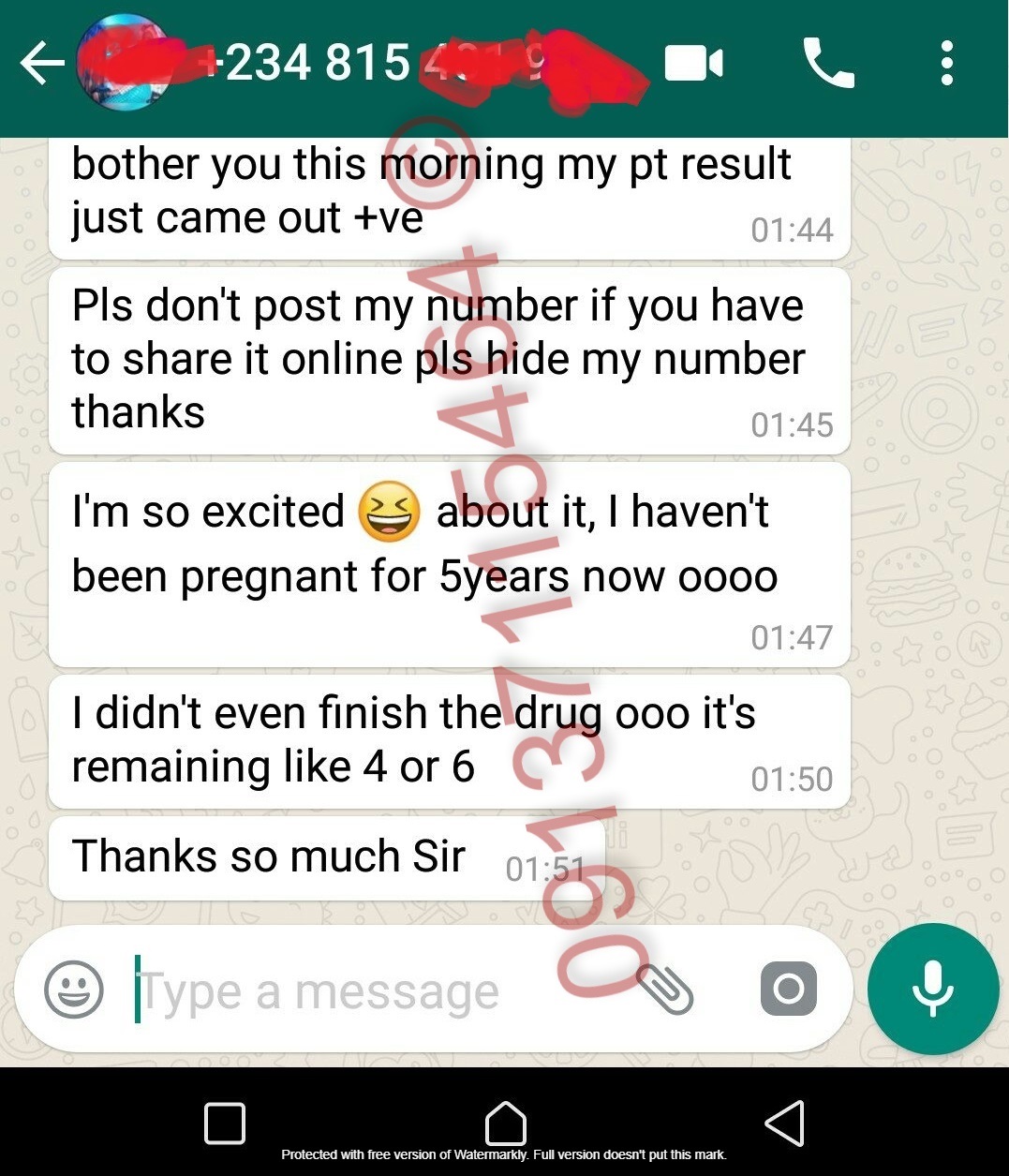Select the 'I'm so excited' message bubble

pyautogui.click(x=449, y=564)
